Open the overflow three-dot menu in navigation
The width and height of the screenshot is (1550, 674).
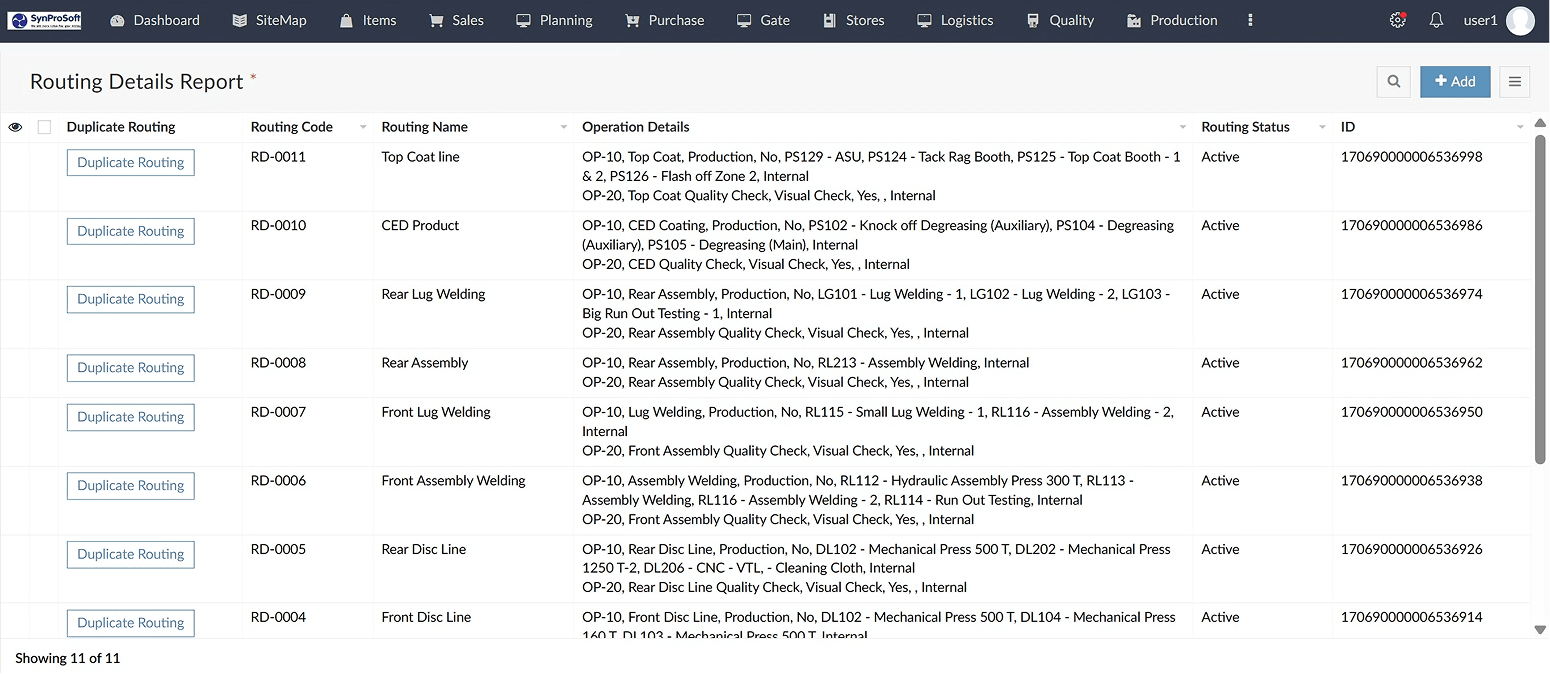[1250, 19]
